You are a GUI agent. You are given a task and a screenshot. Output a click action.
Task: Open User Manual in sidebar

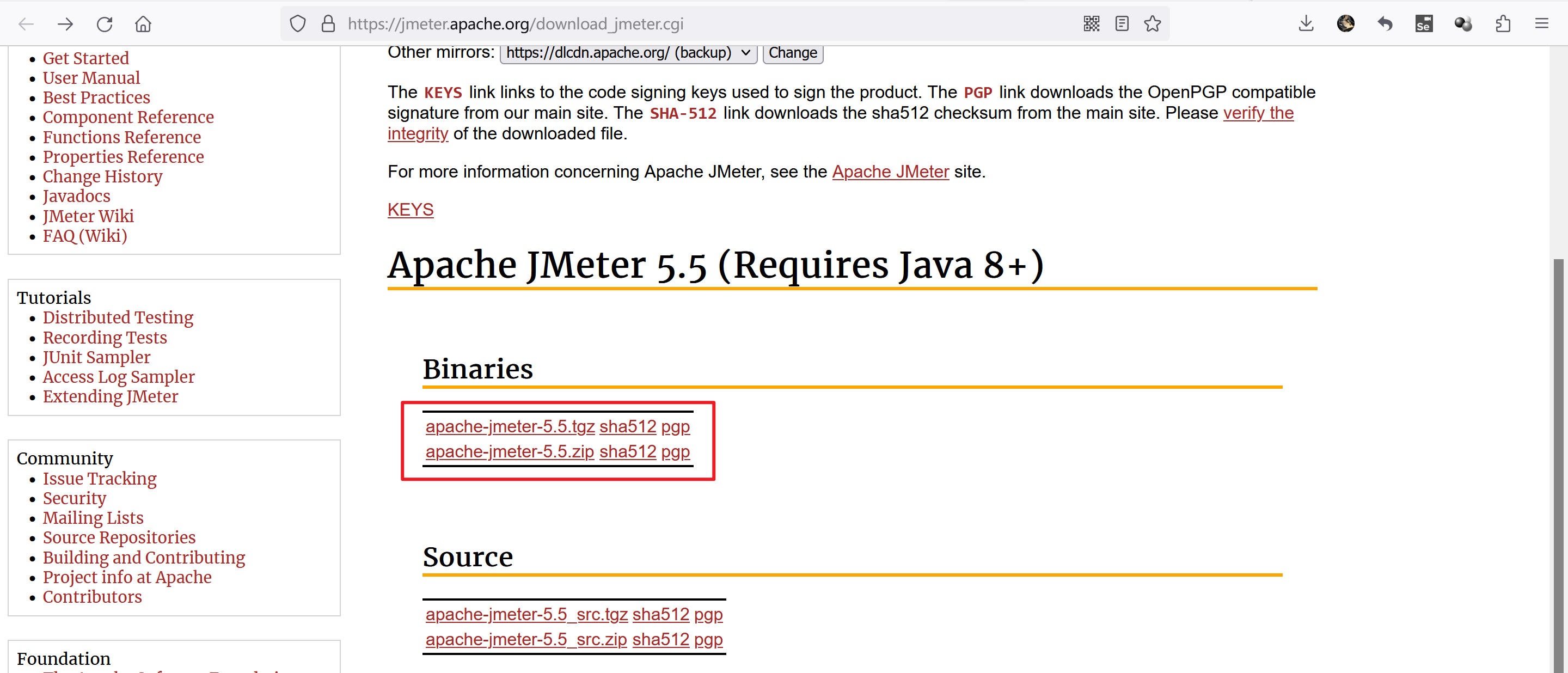pyautogui.click(x=91, y=78)
